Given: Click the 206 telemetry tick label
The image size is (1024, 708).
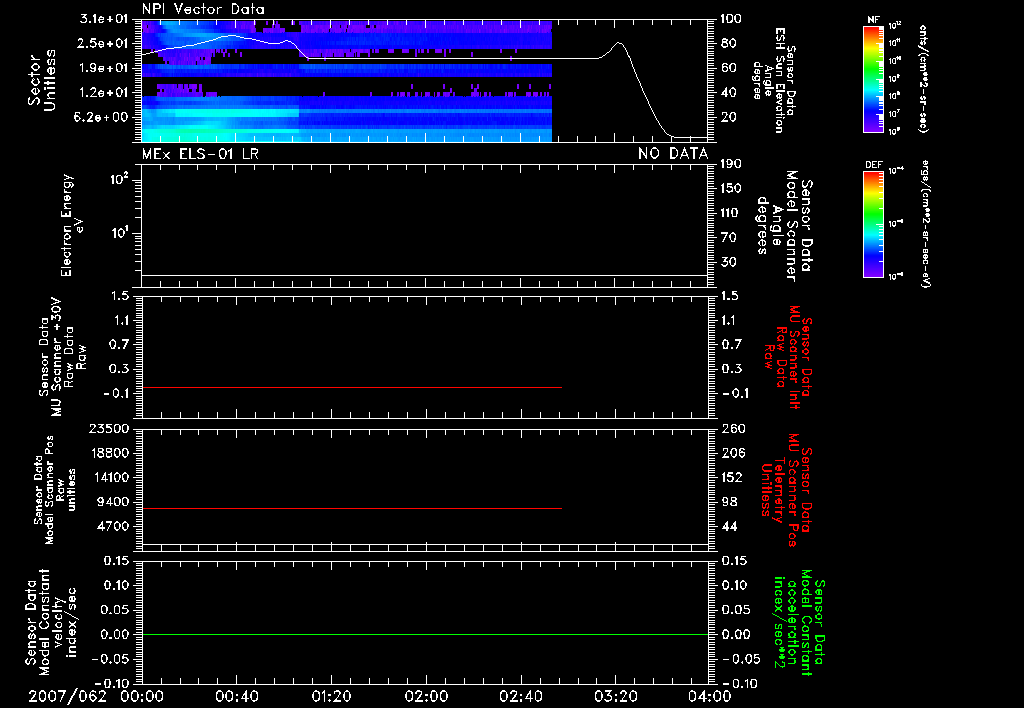Looking at the screenshot, I should coord(732,453).
